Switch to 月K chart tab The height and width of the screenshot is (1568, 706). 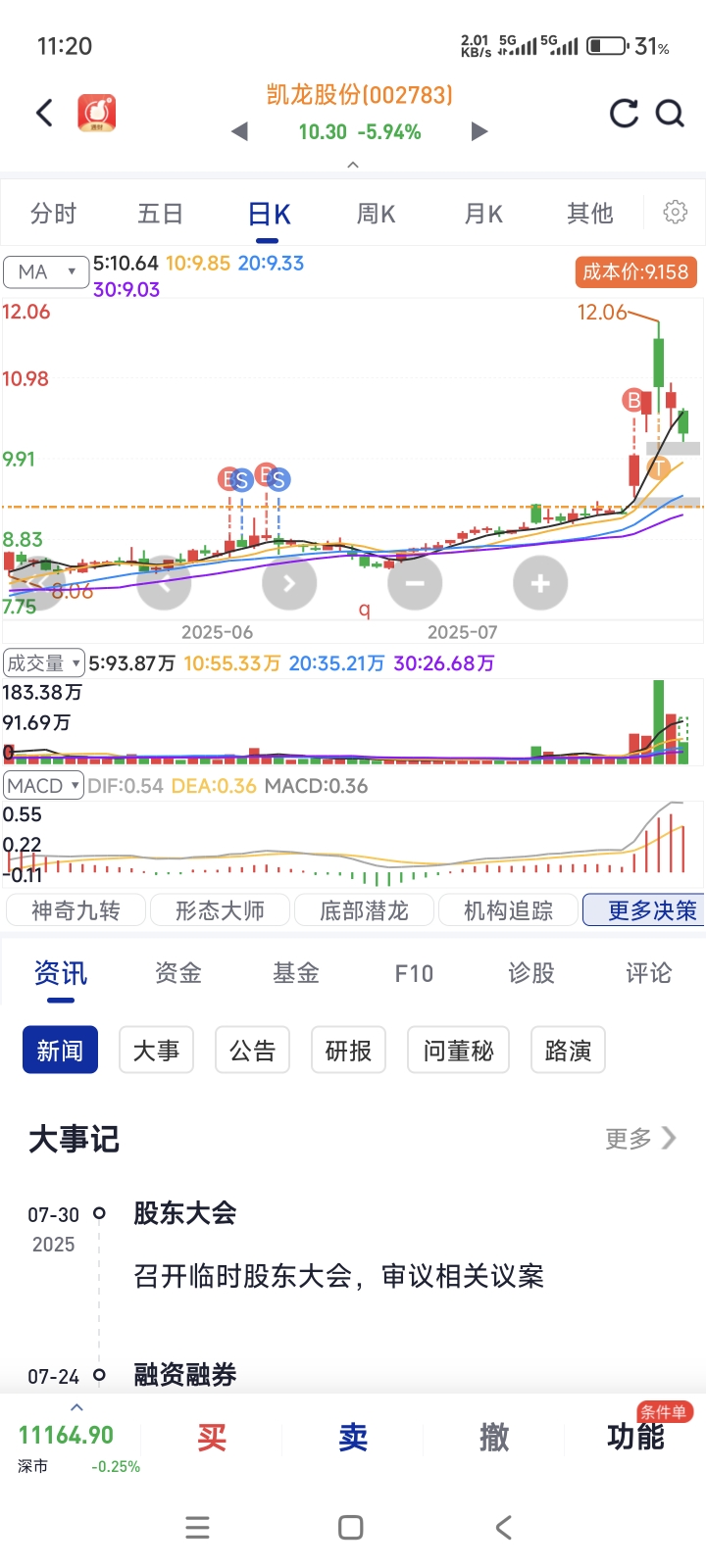coord(483,214)
